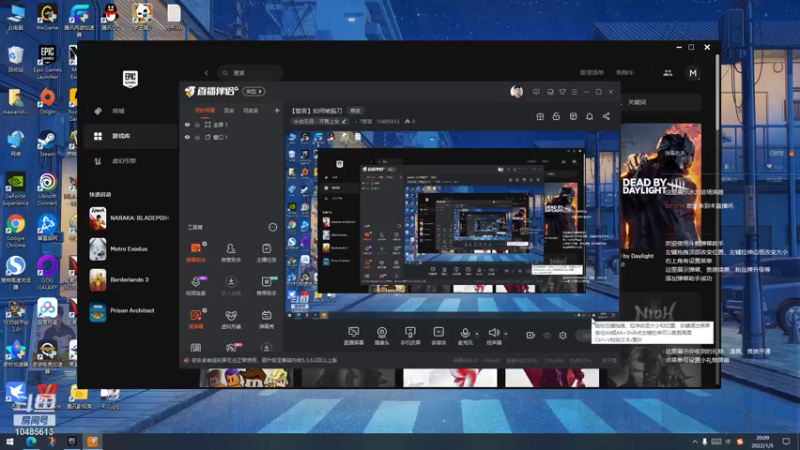Click the Edge browser icon on taskbar
This screenshot has height=450, width=800.
[31, 442]
